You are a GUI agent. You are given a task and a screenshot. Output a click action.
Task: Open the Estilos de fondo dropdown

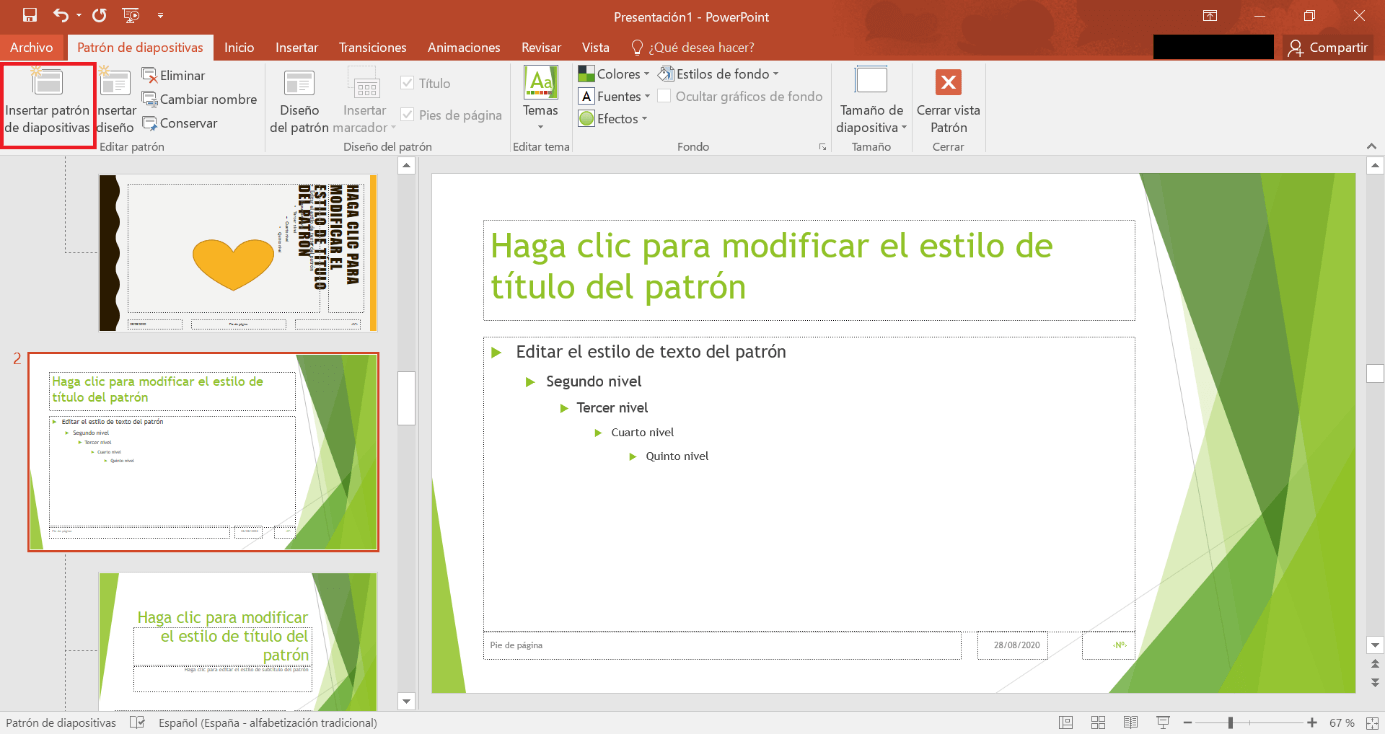[x=718, y=74]
